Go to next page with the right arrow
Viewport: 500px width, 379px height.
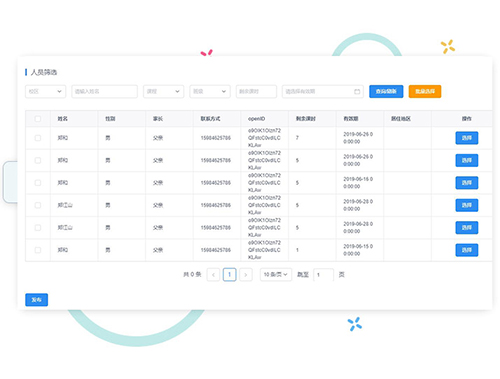[246, 275]
